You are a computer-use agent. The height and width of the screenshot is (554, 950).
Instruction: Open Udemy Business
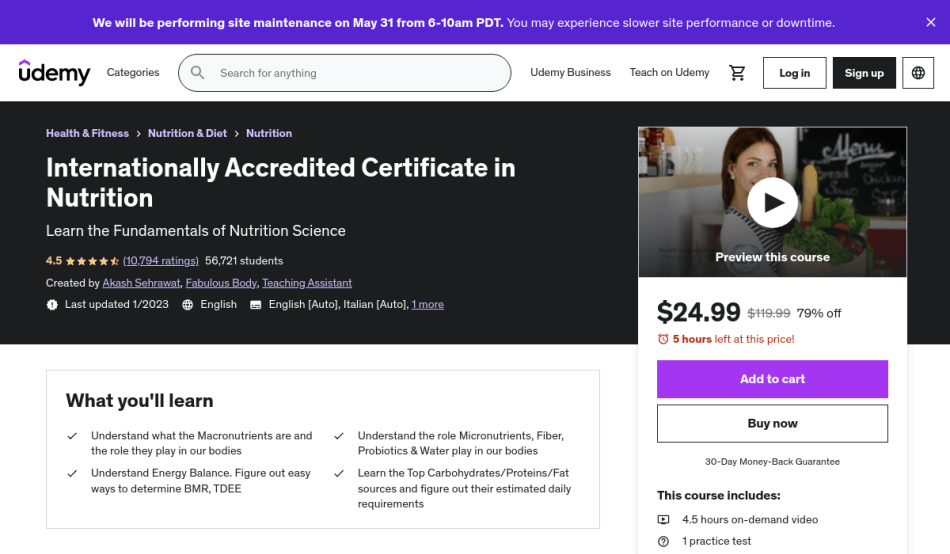[x=570, y=72]
